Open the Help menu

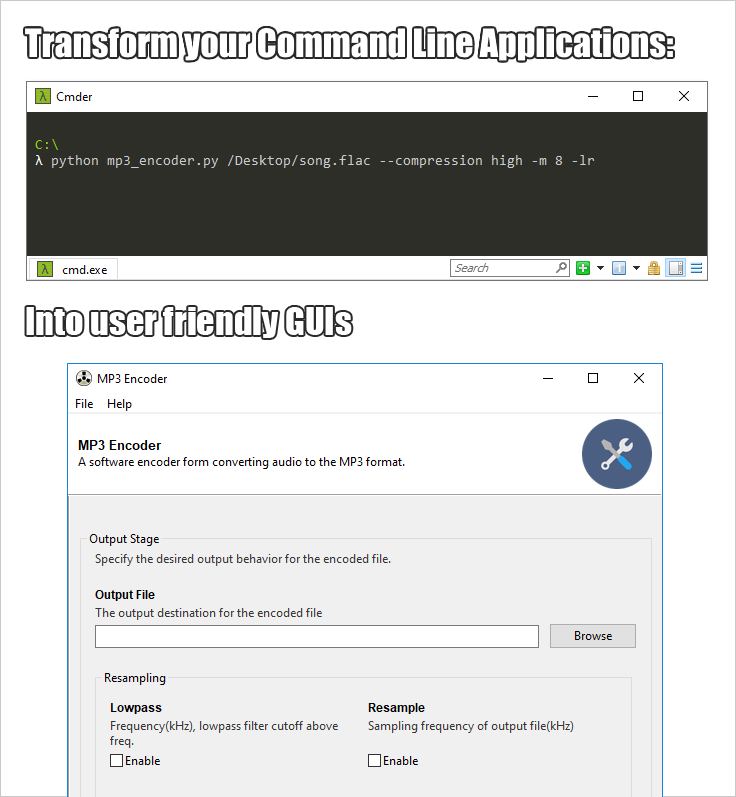[x=119, y=404]
